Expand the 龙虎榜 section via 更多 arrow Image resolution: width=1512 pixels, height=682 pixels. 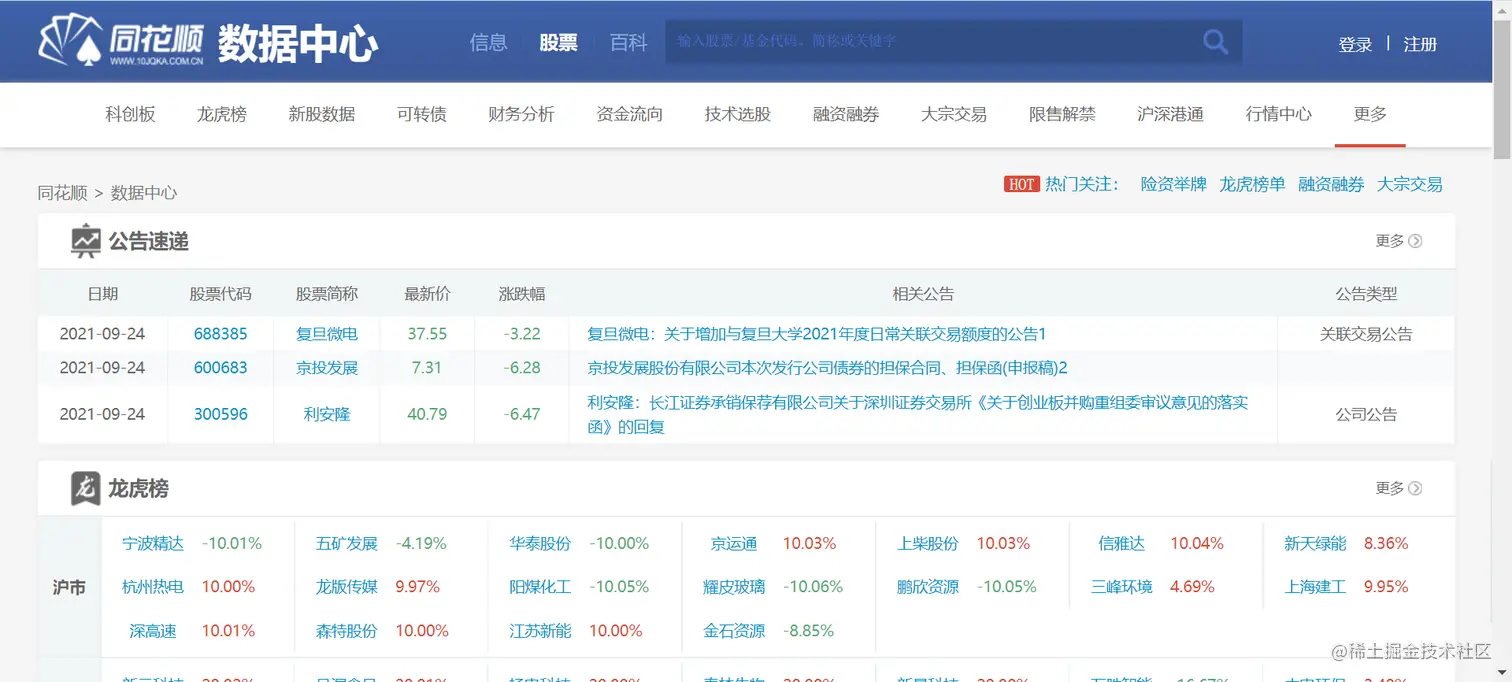(1397, 488)
